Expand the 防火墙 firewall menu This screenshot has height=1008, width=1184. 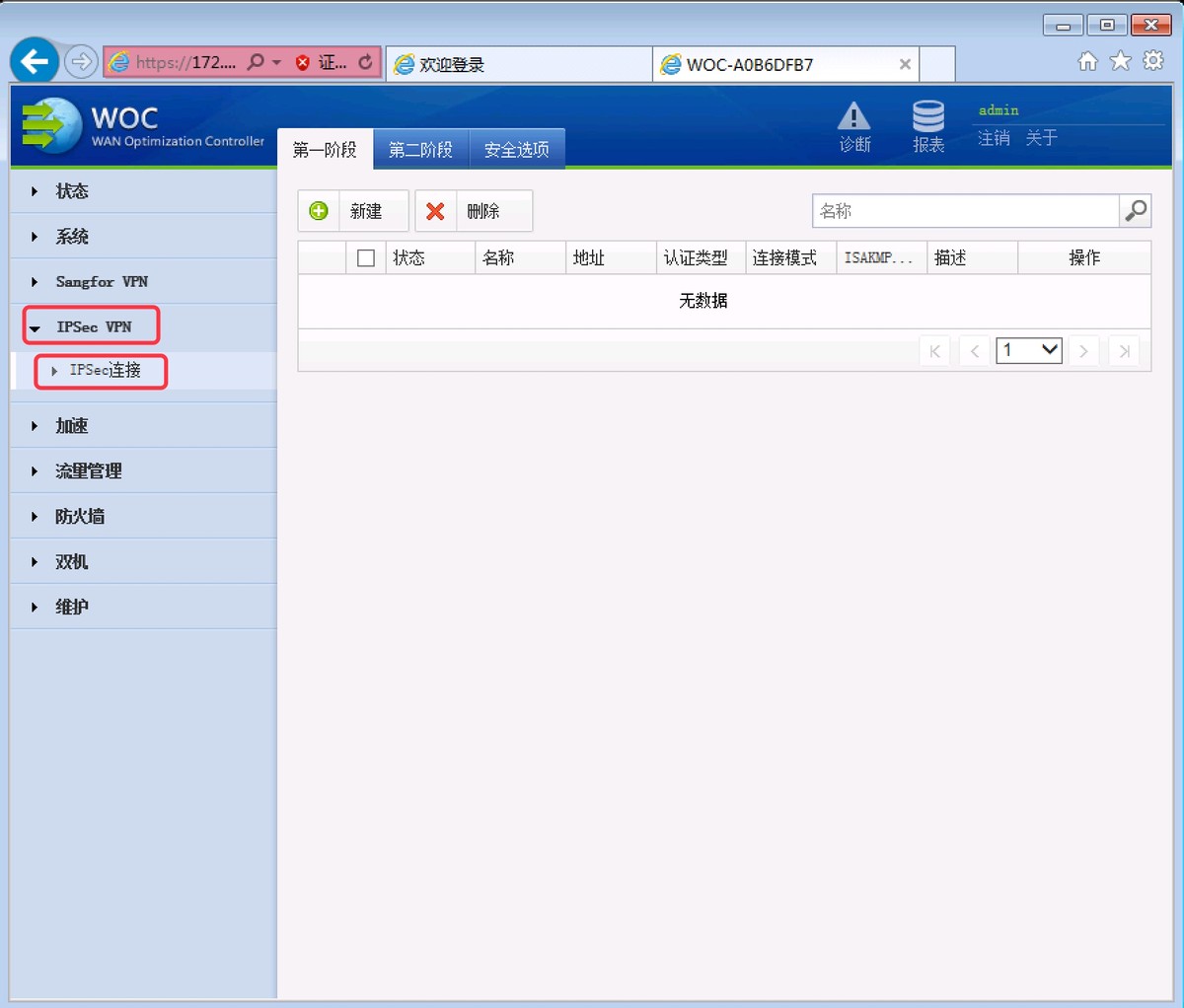coord(77,516)
